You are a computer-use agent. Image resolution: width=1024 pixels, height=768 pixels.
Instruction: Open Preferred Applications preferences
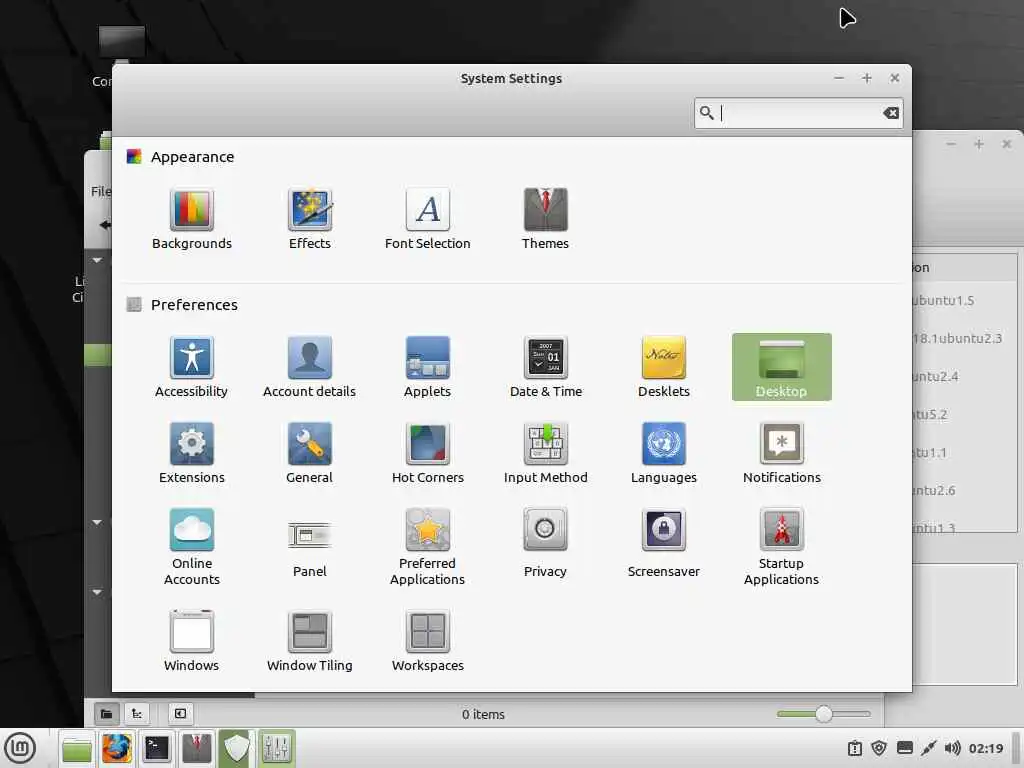pyautogui.click(x=428, y=547)
